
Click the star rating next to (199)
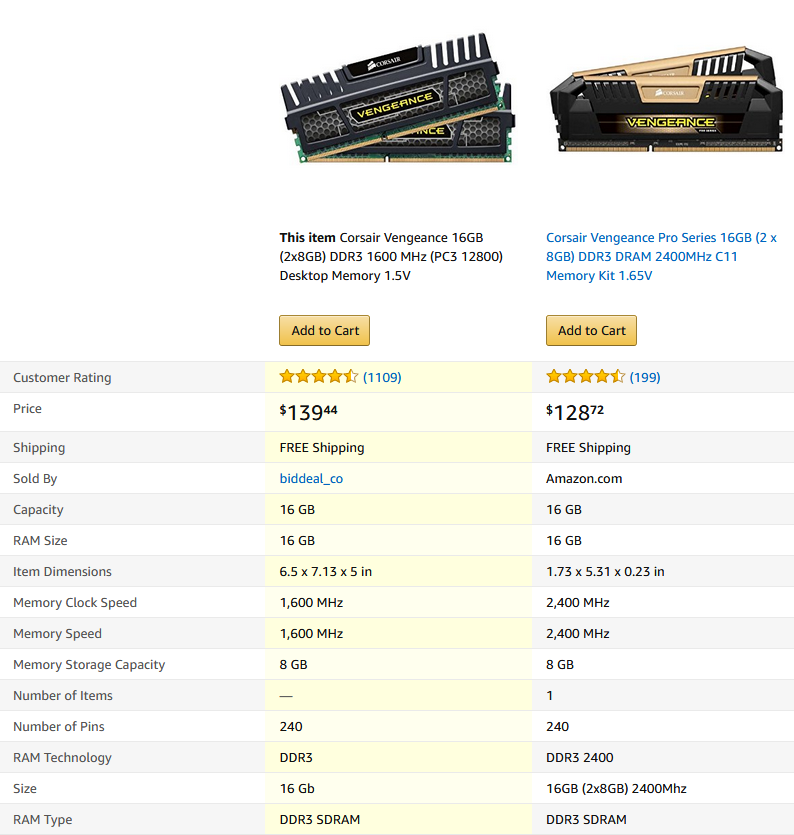coord(585,377)
